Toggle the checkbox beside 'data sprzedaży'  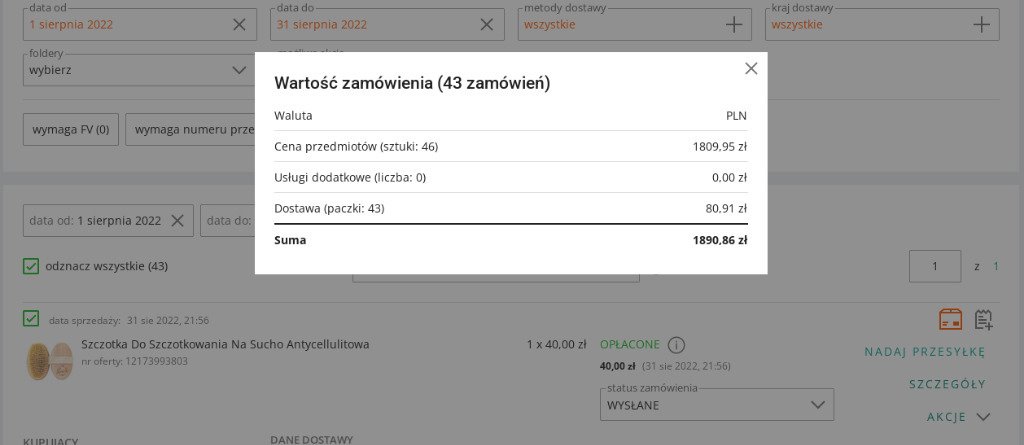click(x=31, y=319)
